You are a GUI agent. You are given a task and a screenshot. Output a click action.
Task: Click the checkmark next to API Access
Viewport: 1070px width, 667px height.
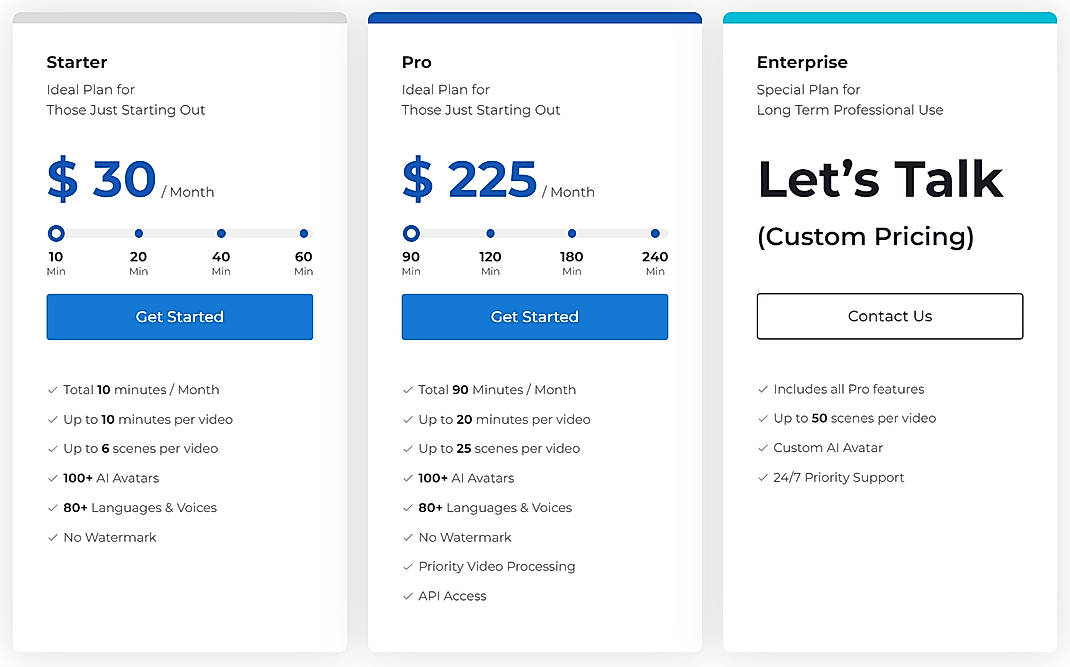(x=408, y=596)
